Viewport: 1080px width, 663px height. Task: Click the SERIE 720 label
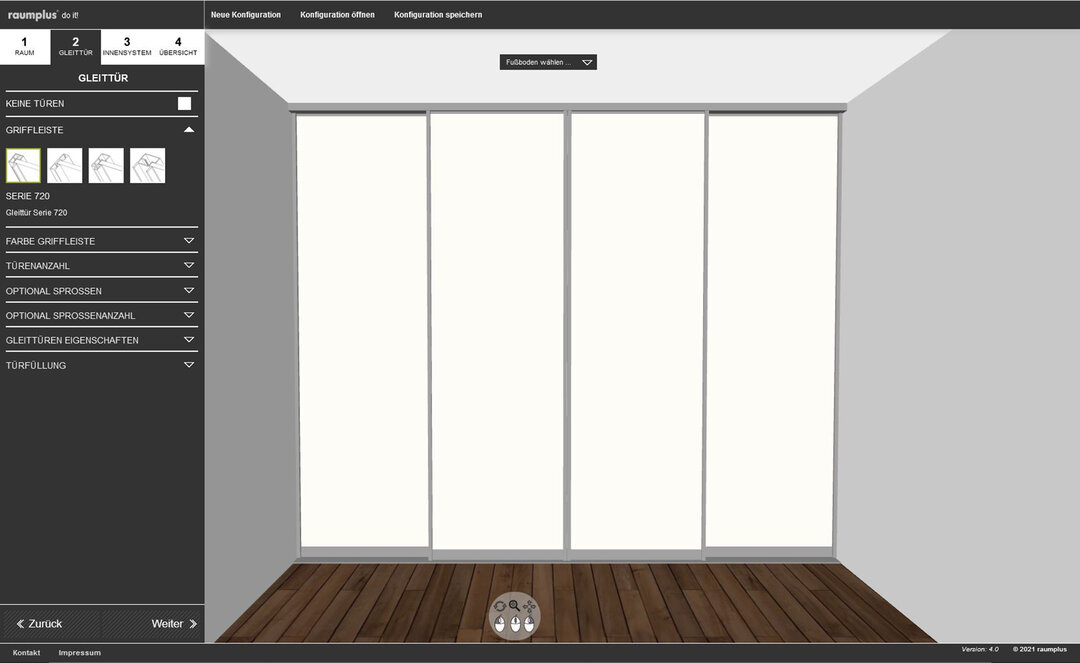(28, 196)
